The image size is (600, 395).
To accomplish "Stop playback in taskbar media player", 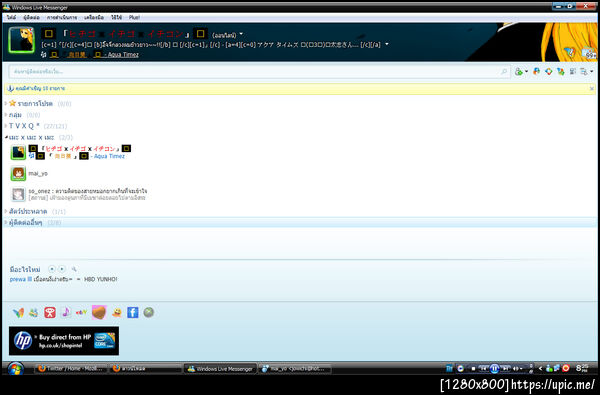I will point(473,369).
